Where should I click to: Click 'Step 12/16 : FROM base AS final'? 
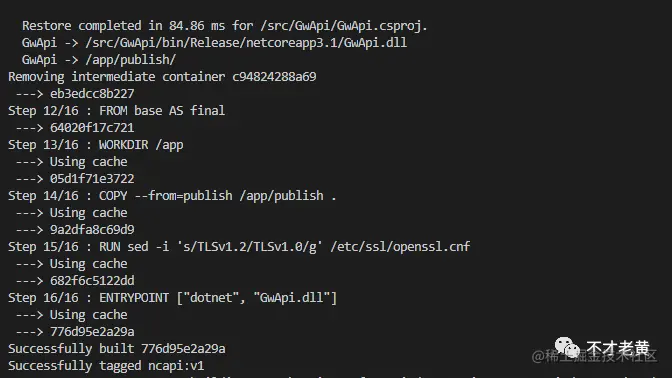click(x=116, y=111)
